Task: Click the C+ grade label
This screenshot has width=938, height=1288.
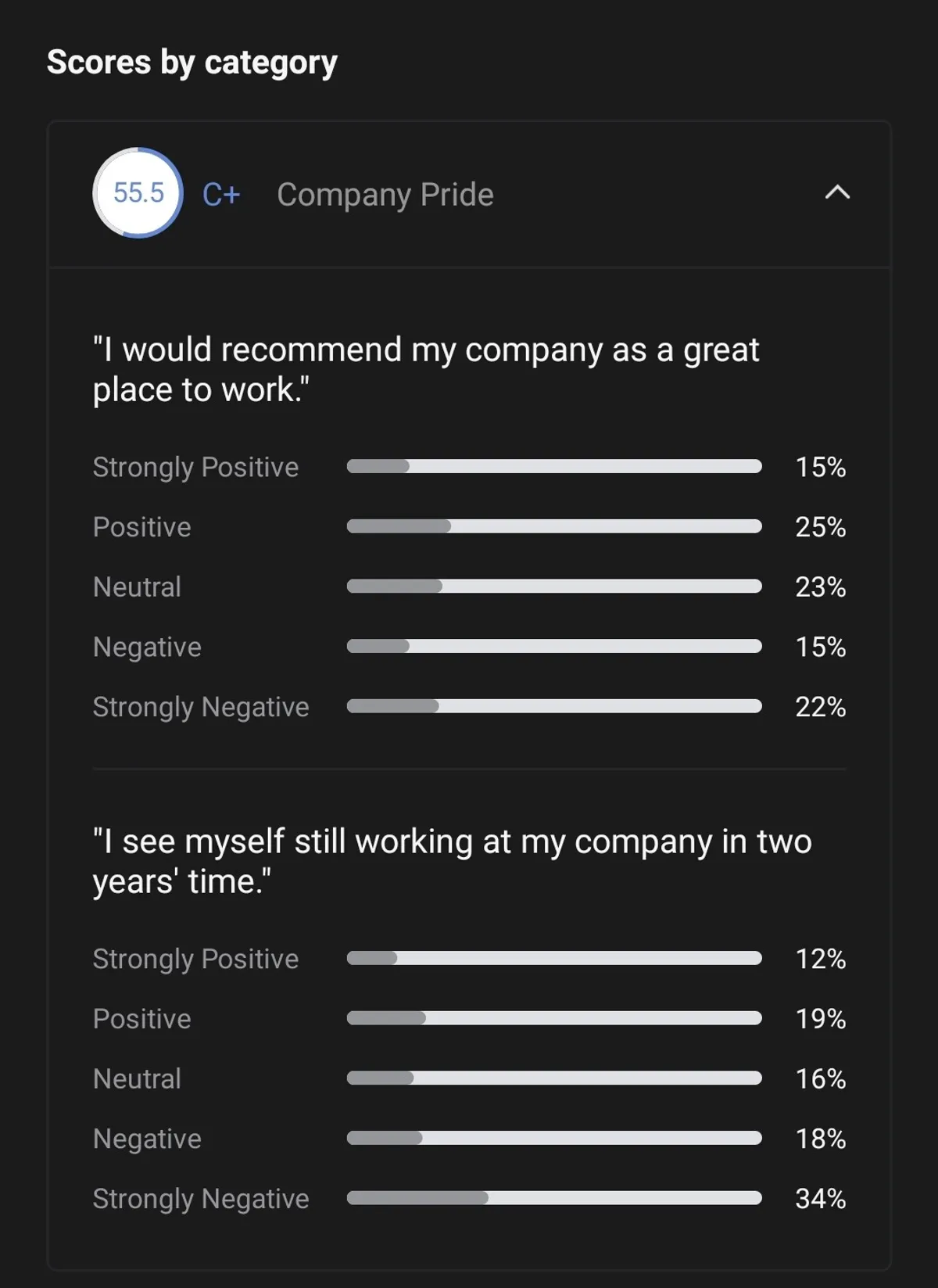Action: pos(221,195)
